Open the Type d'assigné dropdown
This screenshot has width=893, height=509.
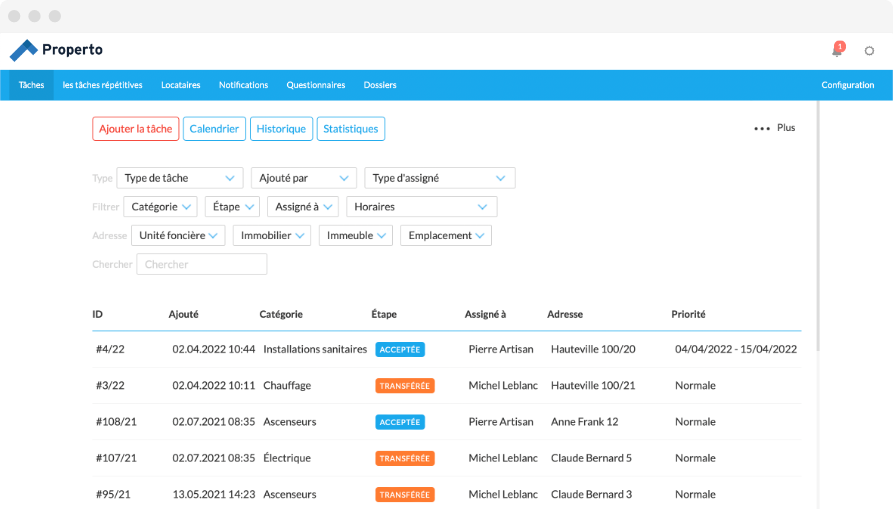coord(440,178)
